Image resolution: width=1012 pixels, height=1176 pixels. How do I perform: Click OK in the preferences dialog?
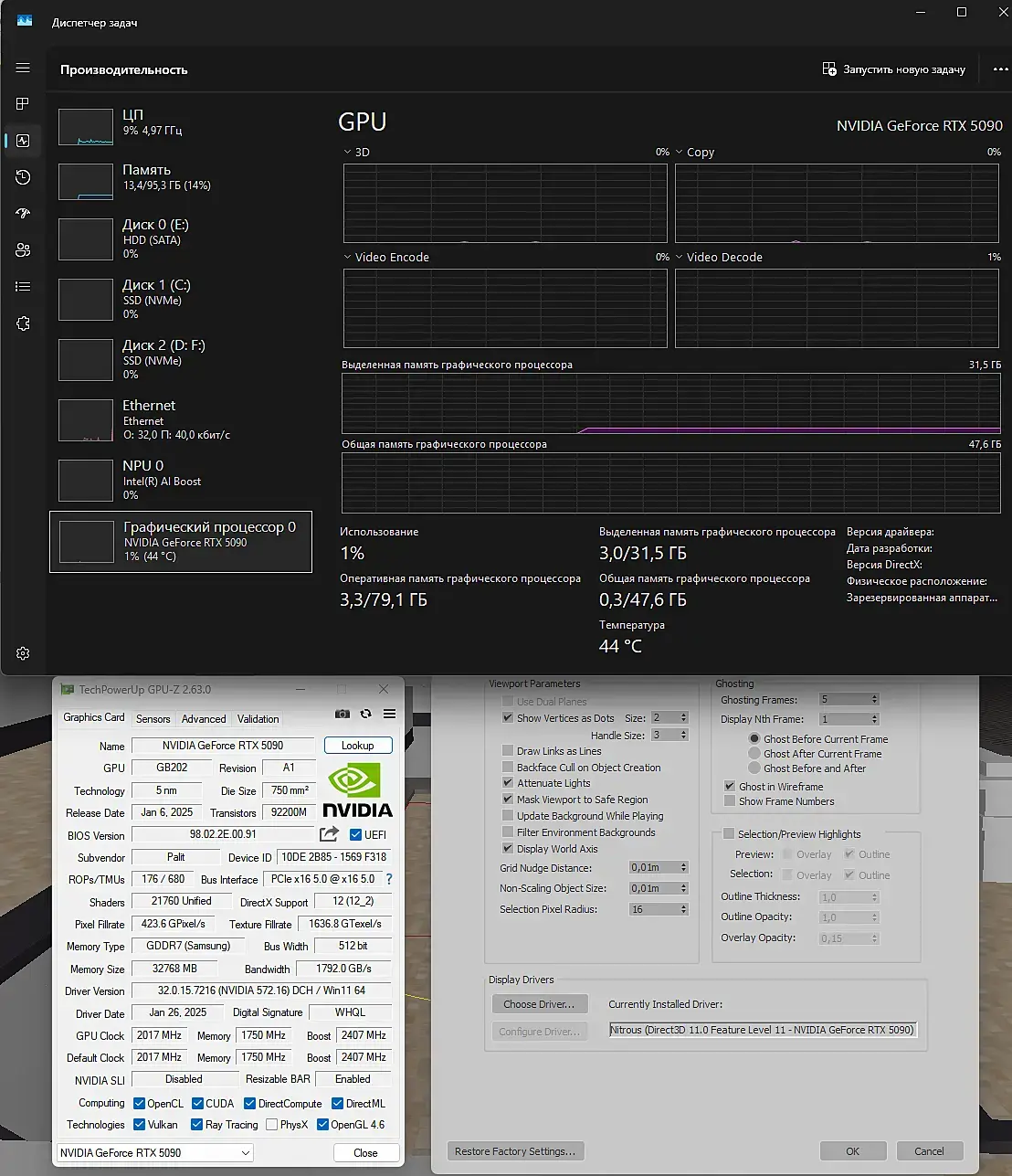pyautogui.click(x=852, y=1151)
